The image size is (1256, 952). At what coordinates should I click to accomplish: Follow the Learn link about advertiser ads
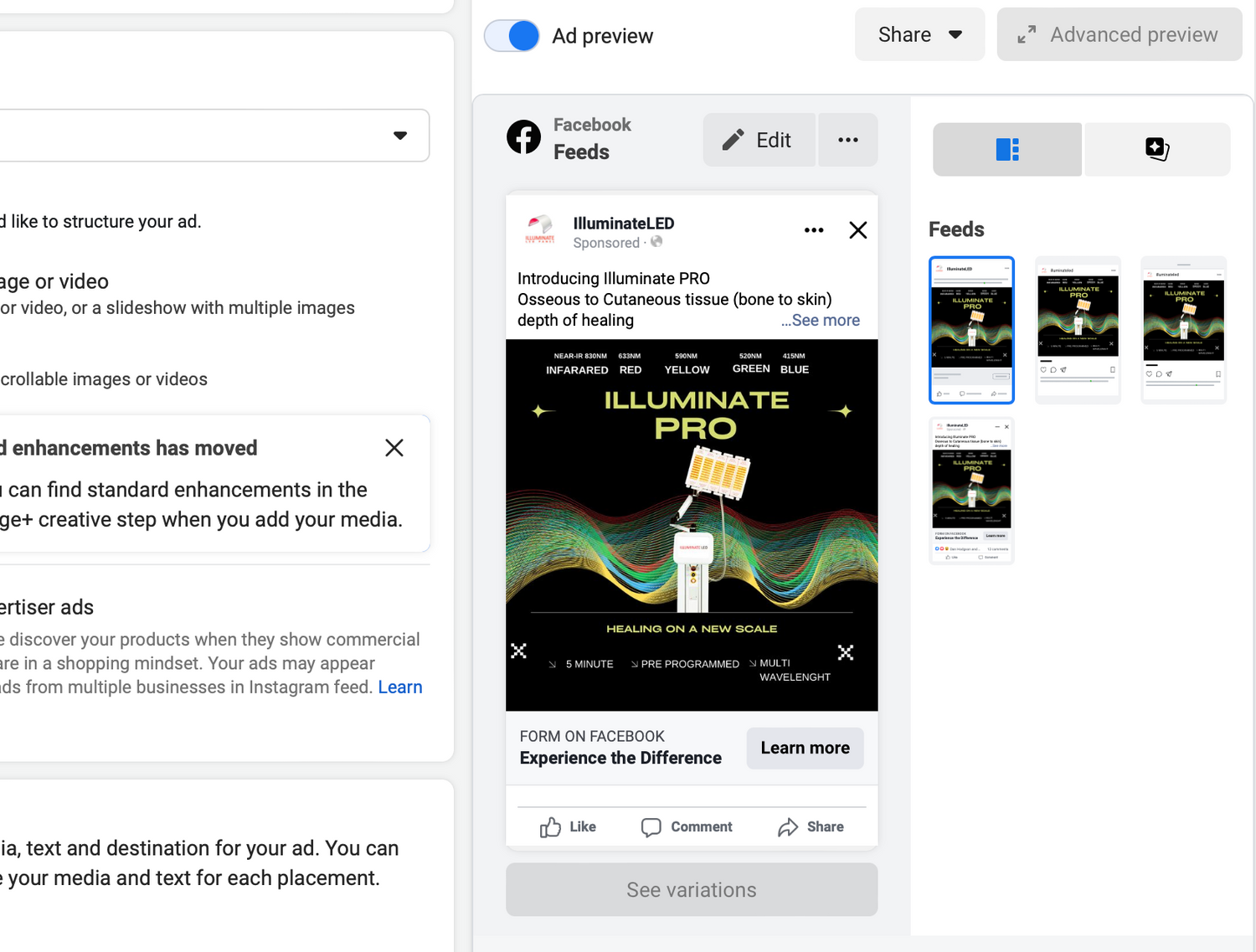400,687
